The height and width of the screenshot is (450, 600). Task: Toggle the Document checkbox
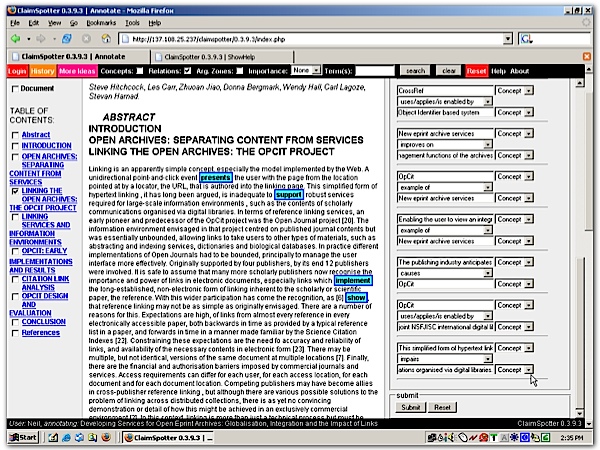[x=15, y=89]
